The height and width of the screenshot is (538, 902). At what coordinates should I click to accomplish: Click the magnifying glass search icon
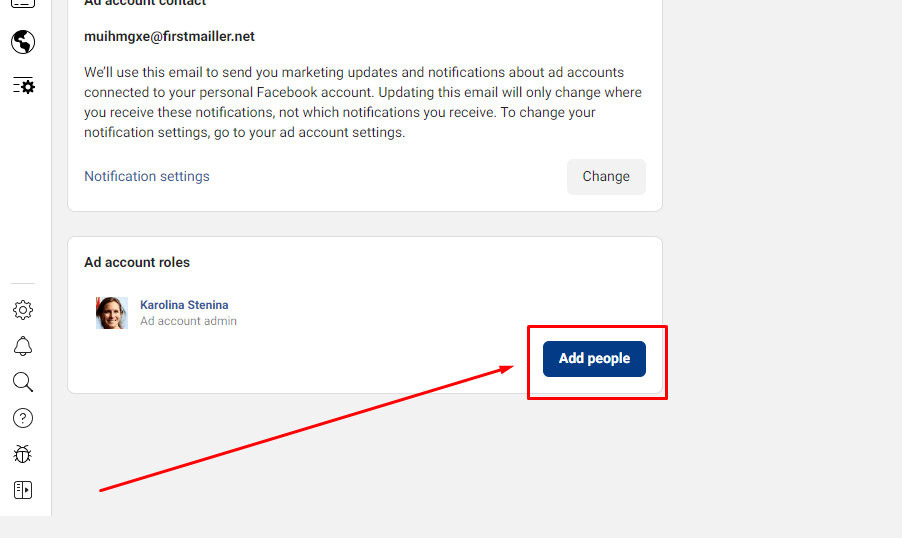pyautogui.click(x=23, y=382)
